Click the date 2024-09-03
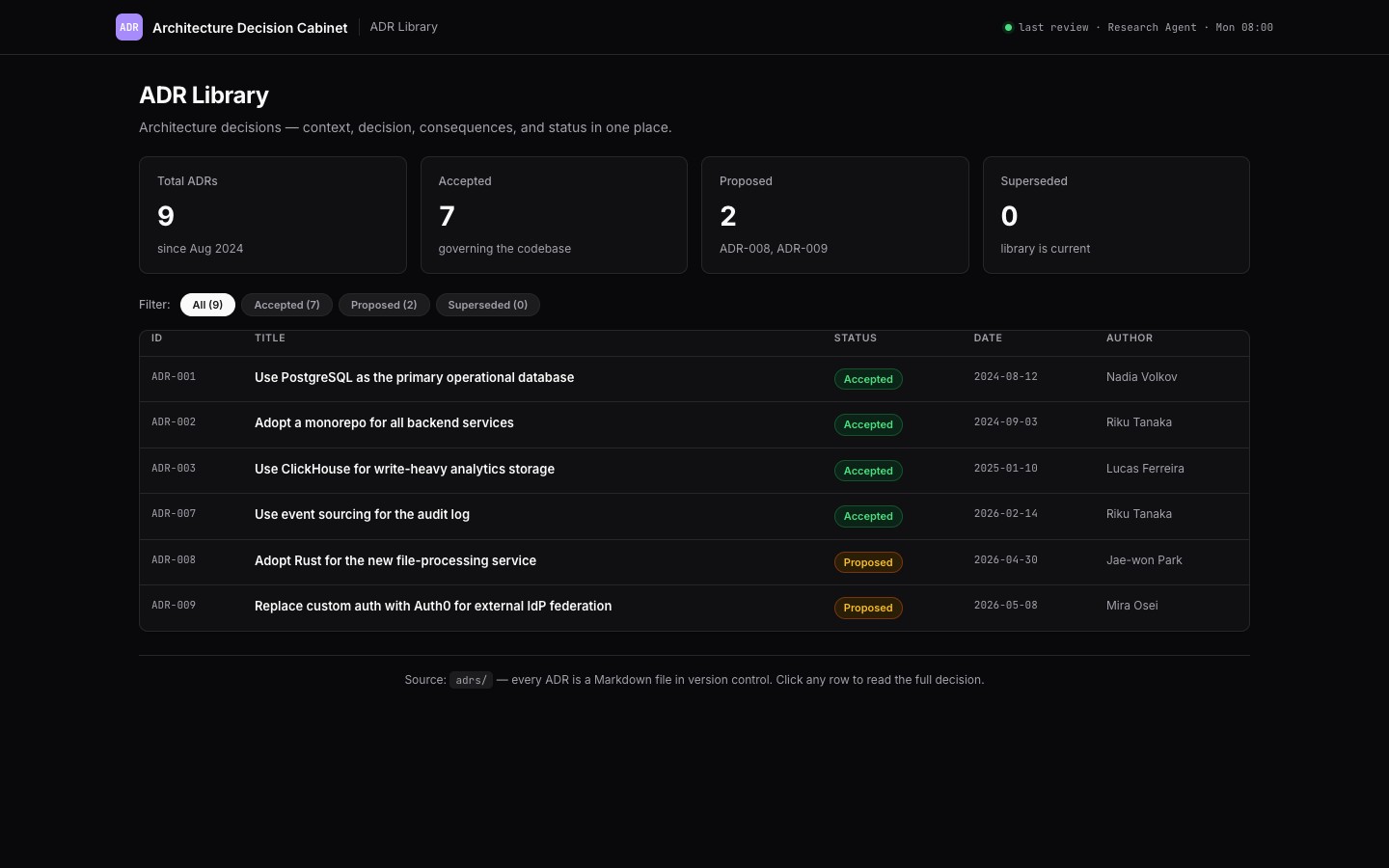 click(x=1006, y=422)
